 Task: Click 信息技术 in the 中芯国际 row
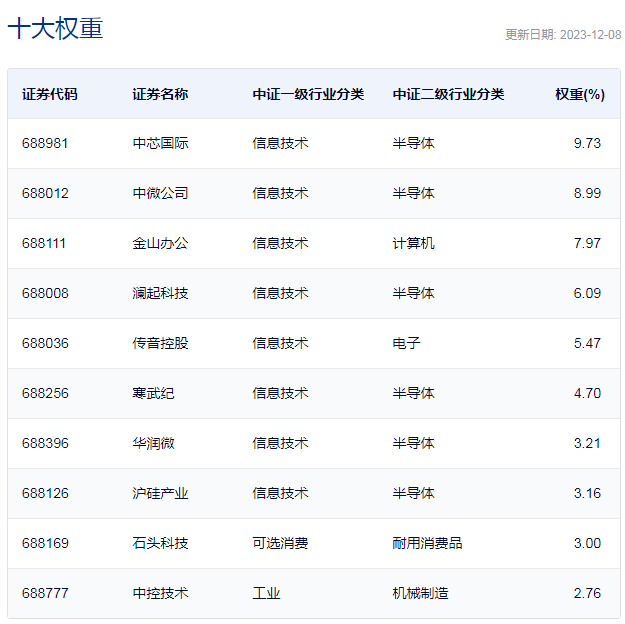pos(280,143)
